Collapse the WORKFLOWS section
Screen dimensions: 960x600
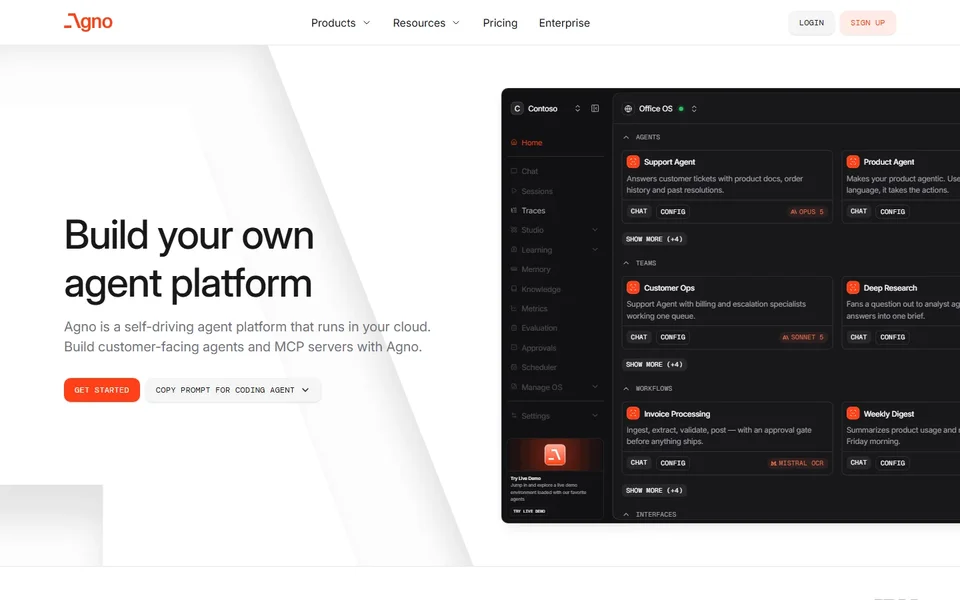point(626,389)
